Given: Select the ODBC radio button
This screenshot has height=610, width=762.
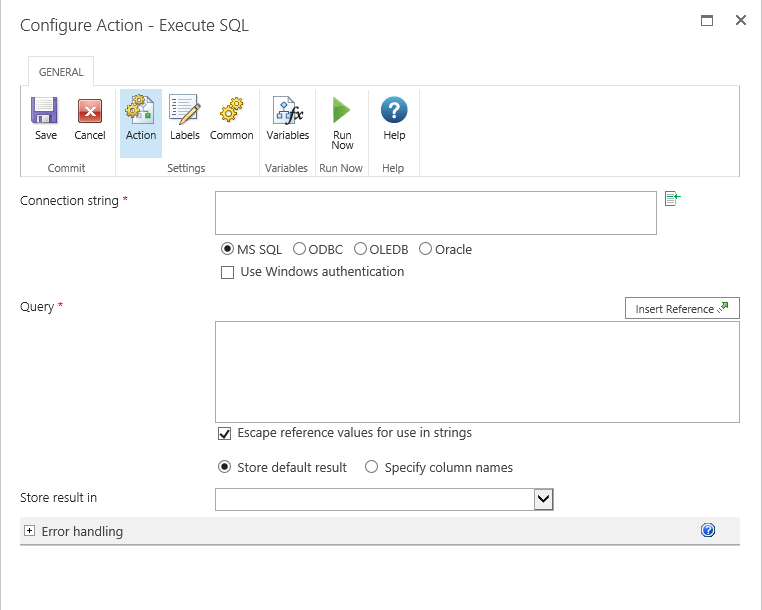Looking at the screenshot, I should pos(299,249).
